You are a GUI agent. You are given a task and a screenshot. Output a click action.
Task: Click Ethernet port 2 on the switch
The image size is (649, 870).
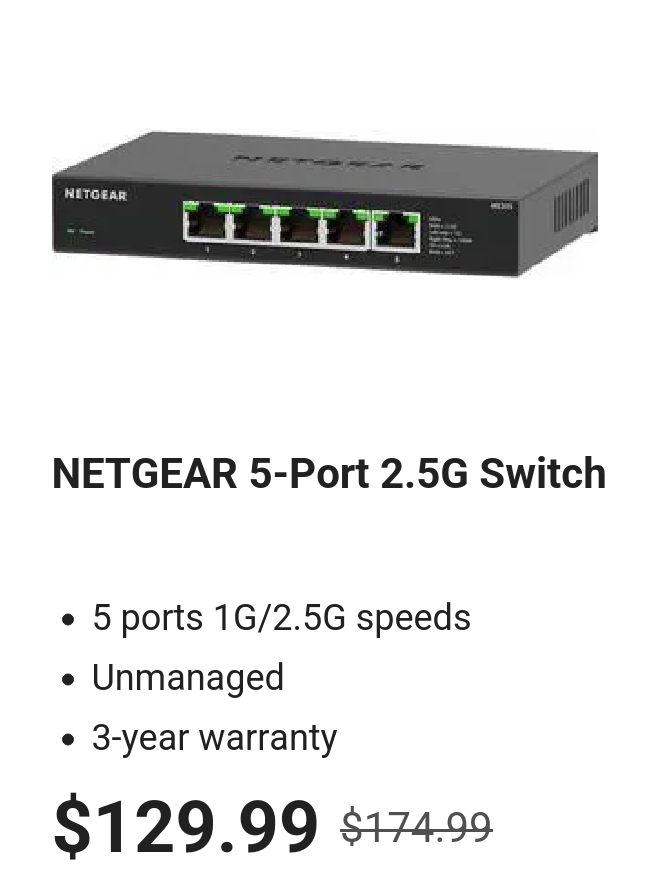[x=252, y=223]
